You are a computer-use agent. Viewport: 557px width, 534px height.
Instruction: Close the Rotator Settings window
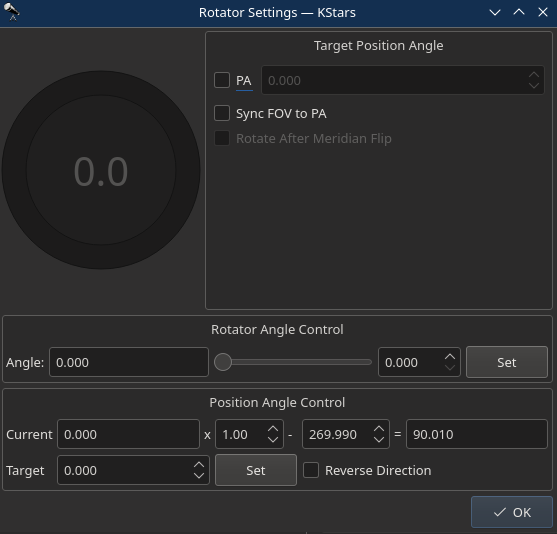[x=543, y=12]
